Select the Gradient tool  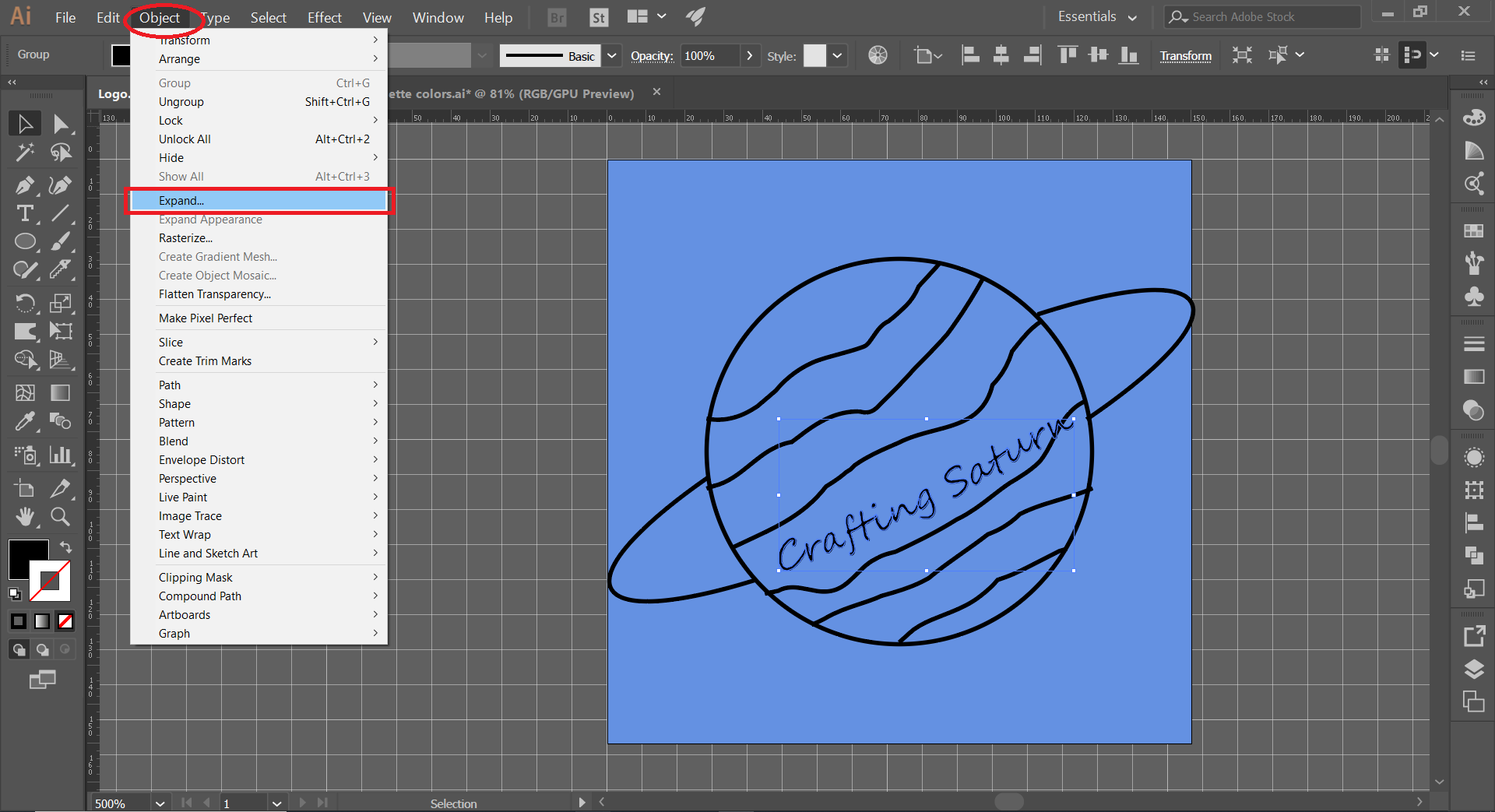click(x=61, y=392)
